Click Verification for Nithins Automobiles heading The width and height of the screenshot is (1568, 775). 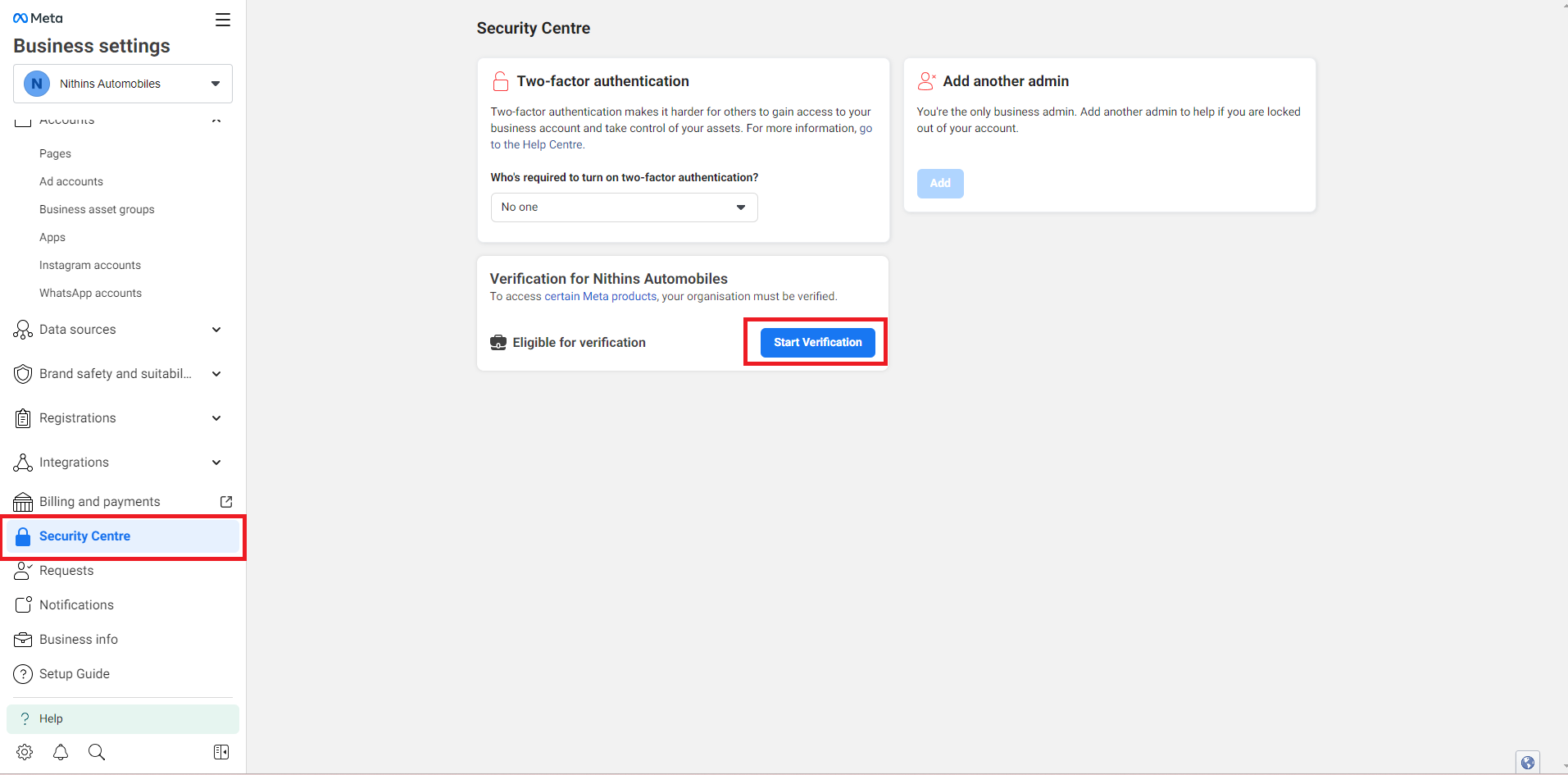pyautogui.click(x=609, y=279)
